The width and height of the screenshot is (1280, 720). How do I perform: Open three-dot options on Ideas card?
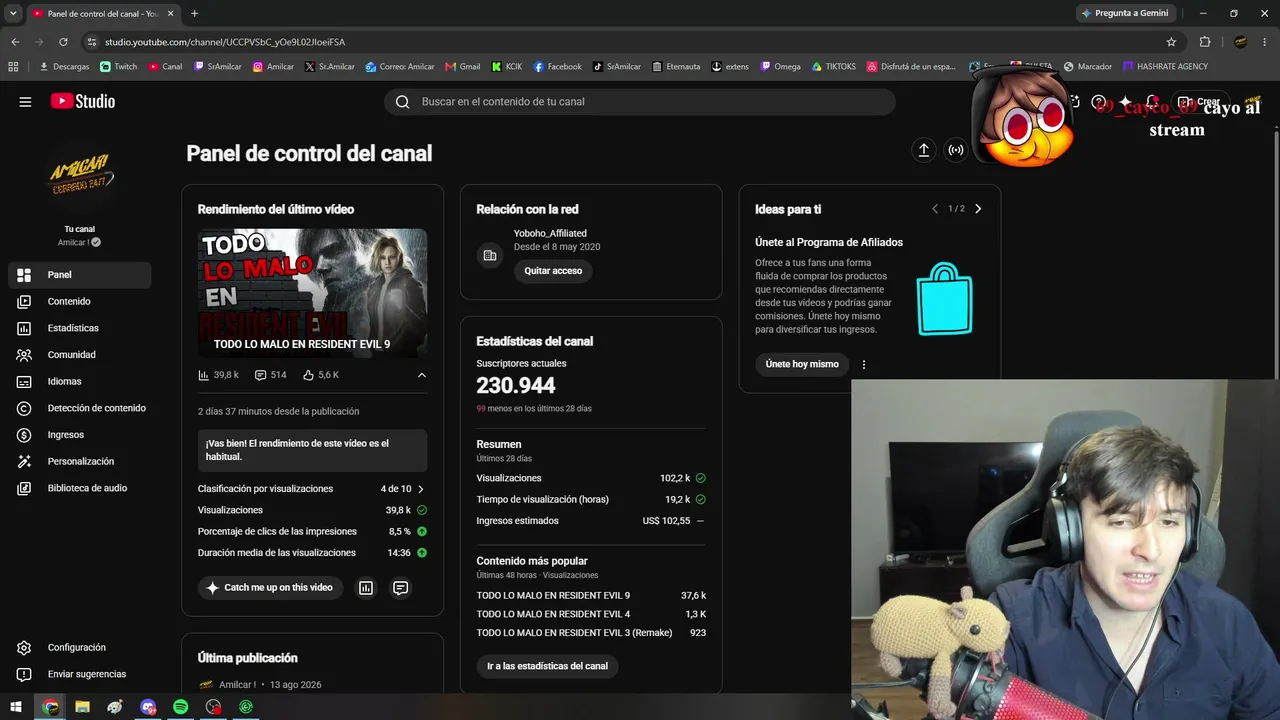click(x=864, y=365)
